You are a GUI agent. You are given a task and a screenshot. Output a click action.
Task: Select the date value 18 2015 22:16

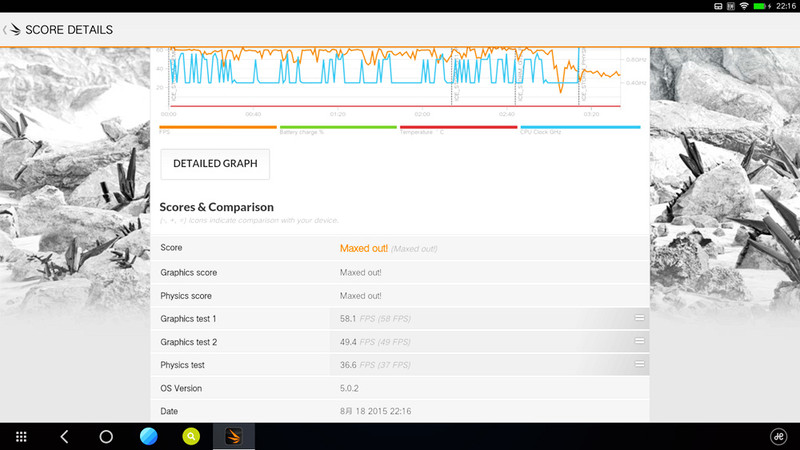point(376,411)
